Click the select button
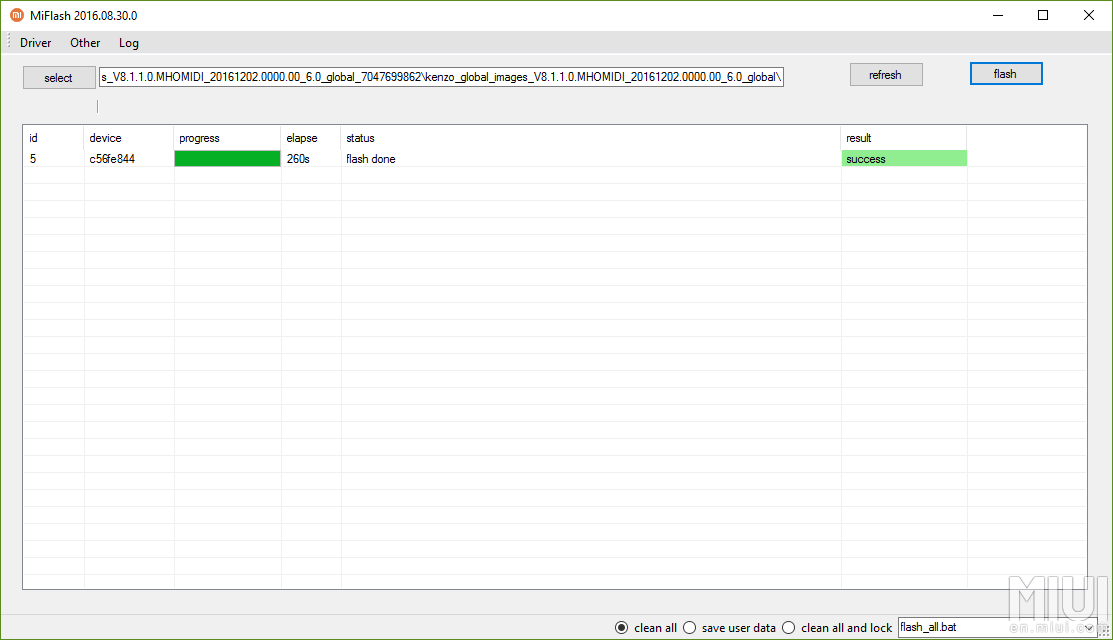Screen dimensions: 1113x640 (59, 77)
